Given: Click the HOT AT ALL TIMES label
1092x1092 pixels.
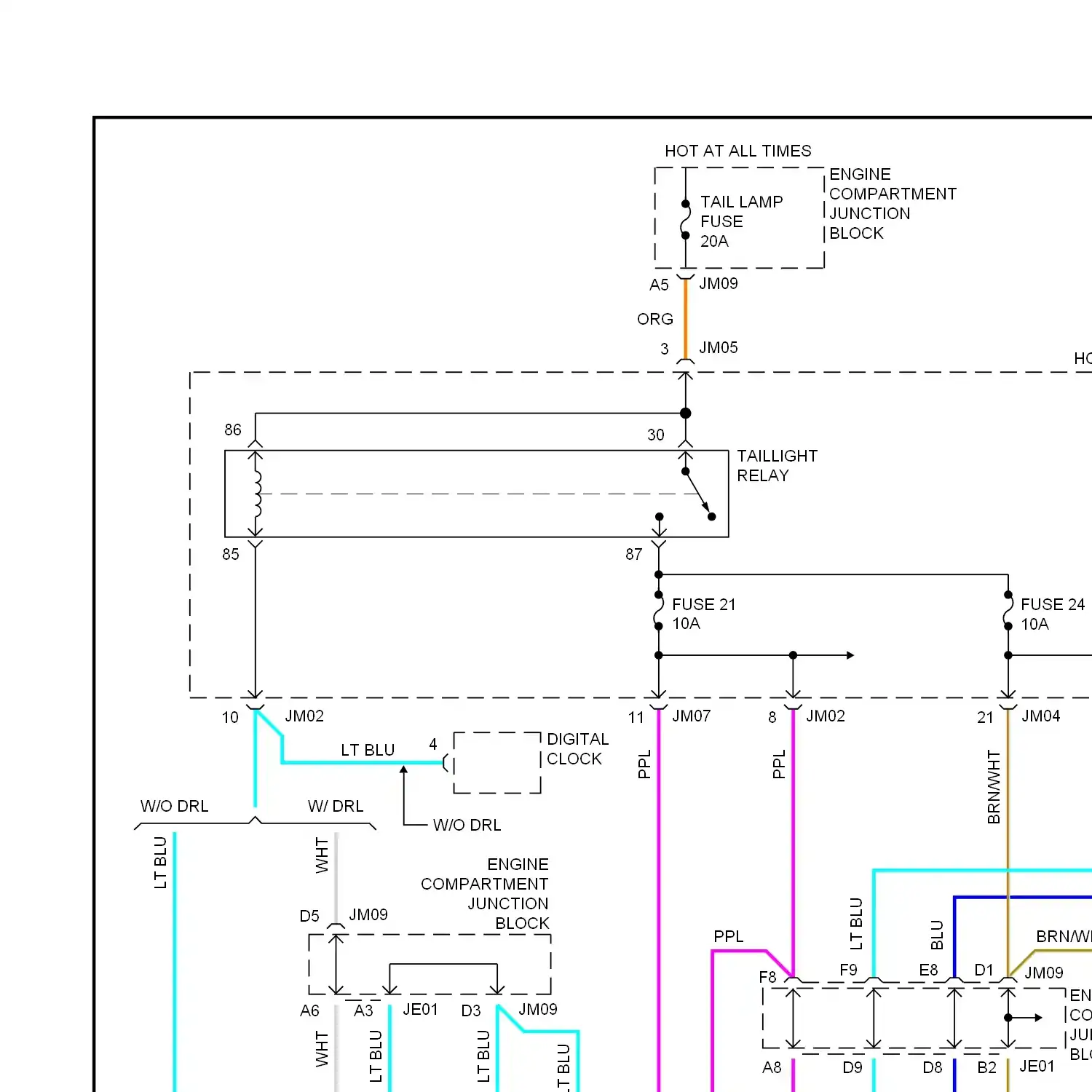Looking at the screenshot, I should [x=737, y=151].
